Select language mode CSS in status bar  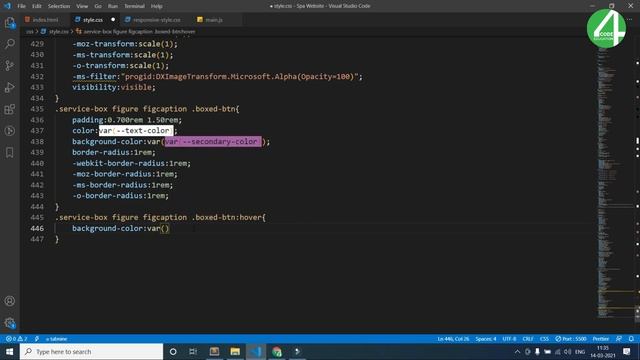544,339
